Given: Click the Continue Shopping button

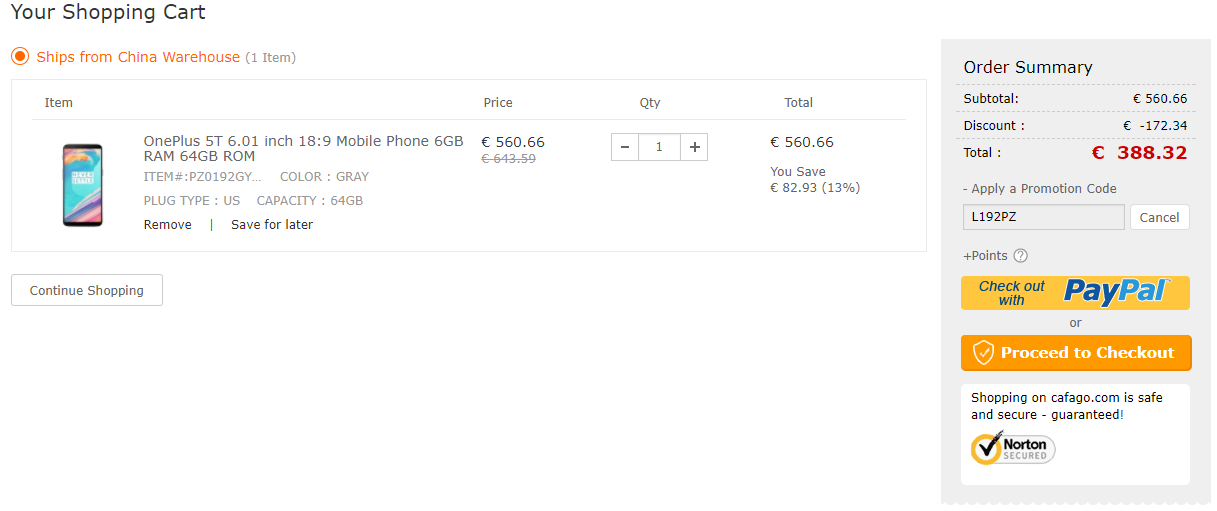Looking at the screenshot, I should coord(87,291).
